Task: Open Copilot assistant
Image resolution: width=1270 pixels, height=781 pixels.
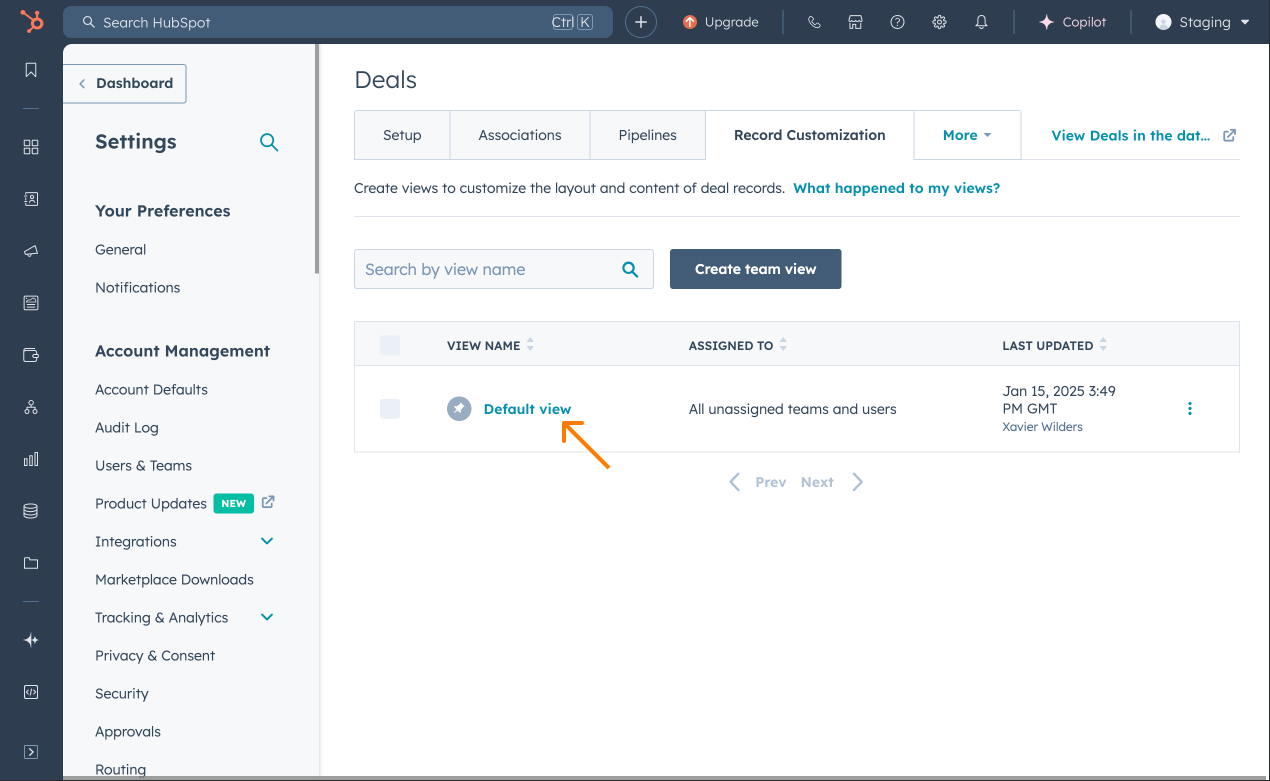Action: click(1072, 22)
